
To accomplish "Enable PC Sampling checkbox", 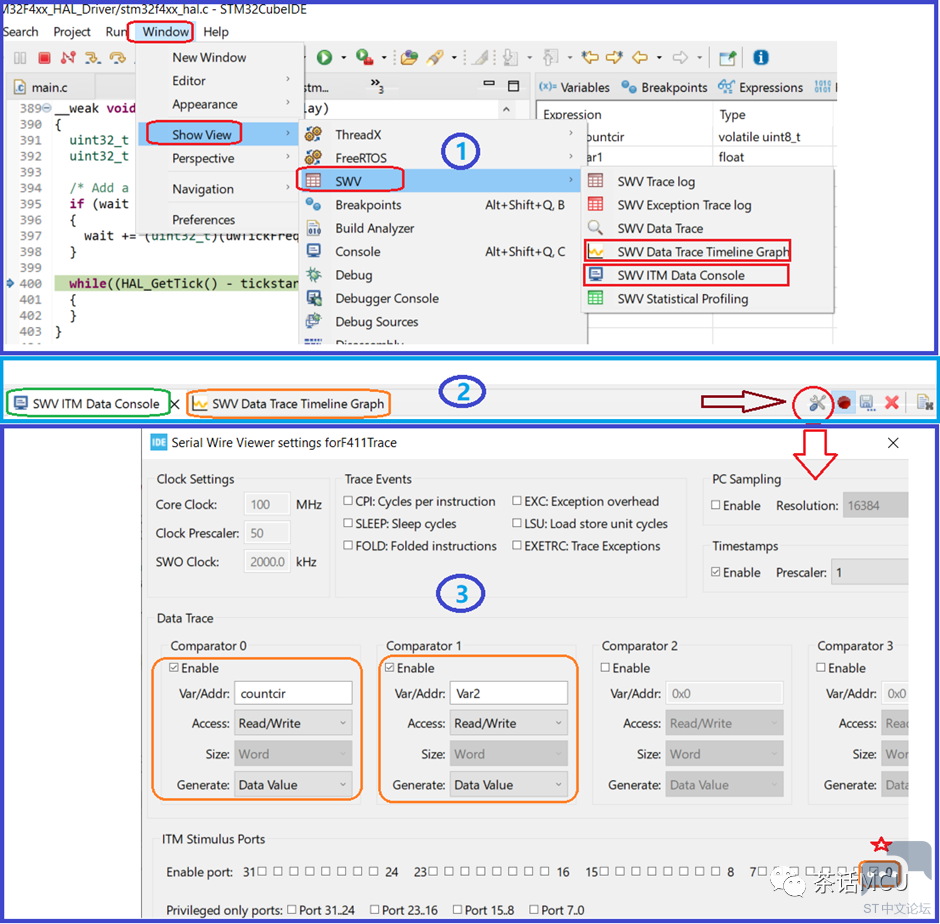I will click(x=716, y=505).
